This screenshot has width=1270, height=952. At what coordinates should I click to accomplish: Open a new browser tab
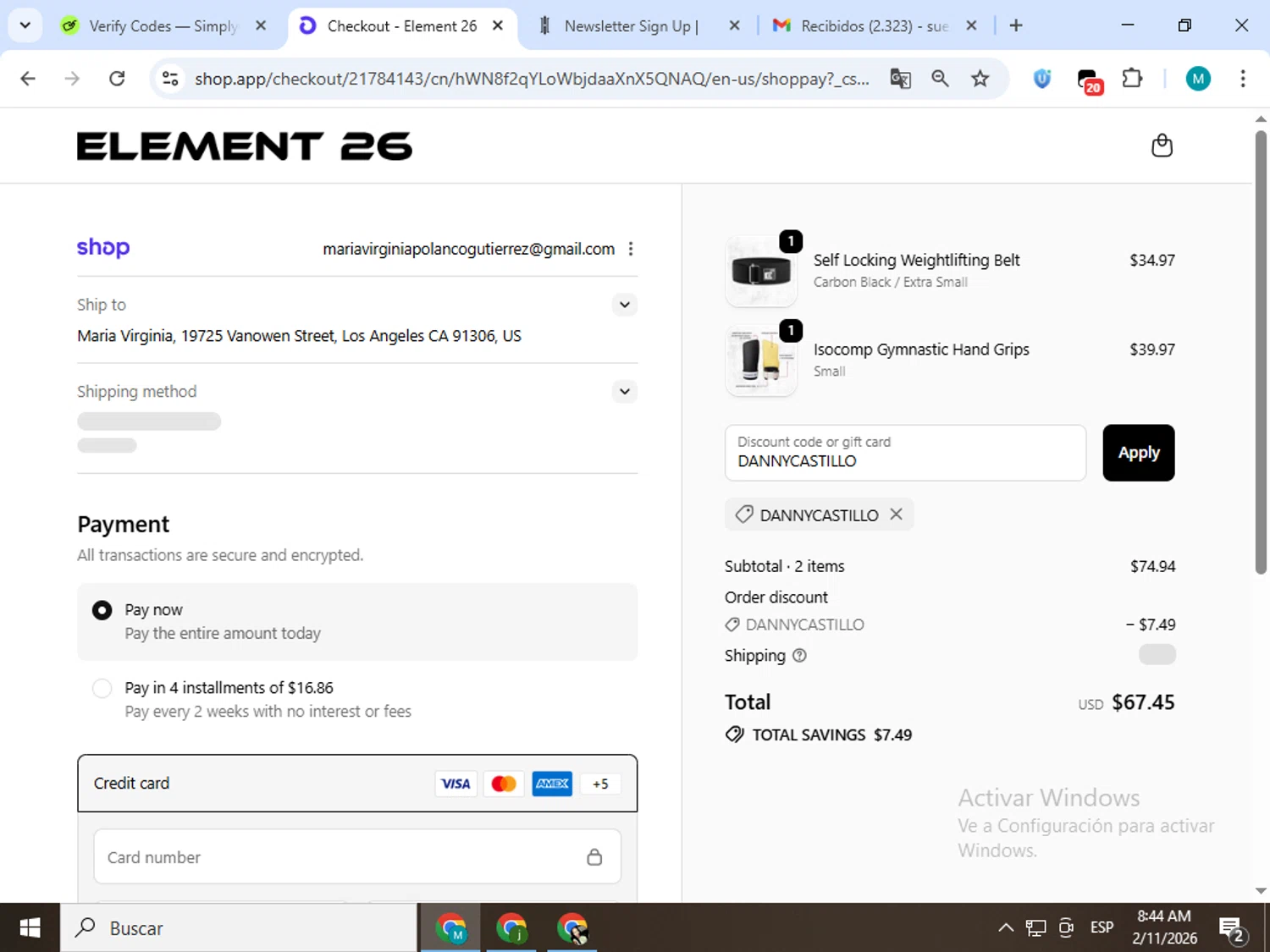point(1016,25)
